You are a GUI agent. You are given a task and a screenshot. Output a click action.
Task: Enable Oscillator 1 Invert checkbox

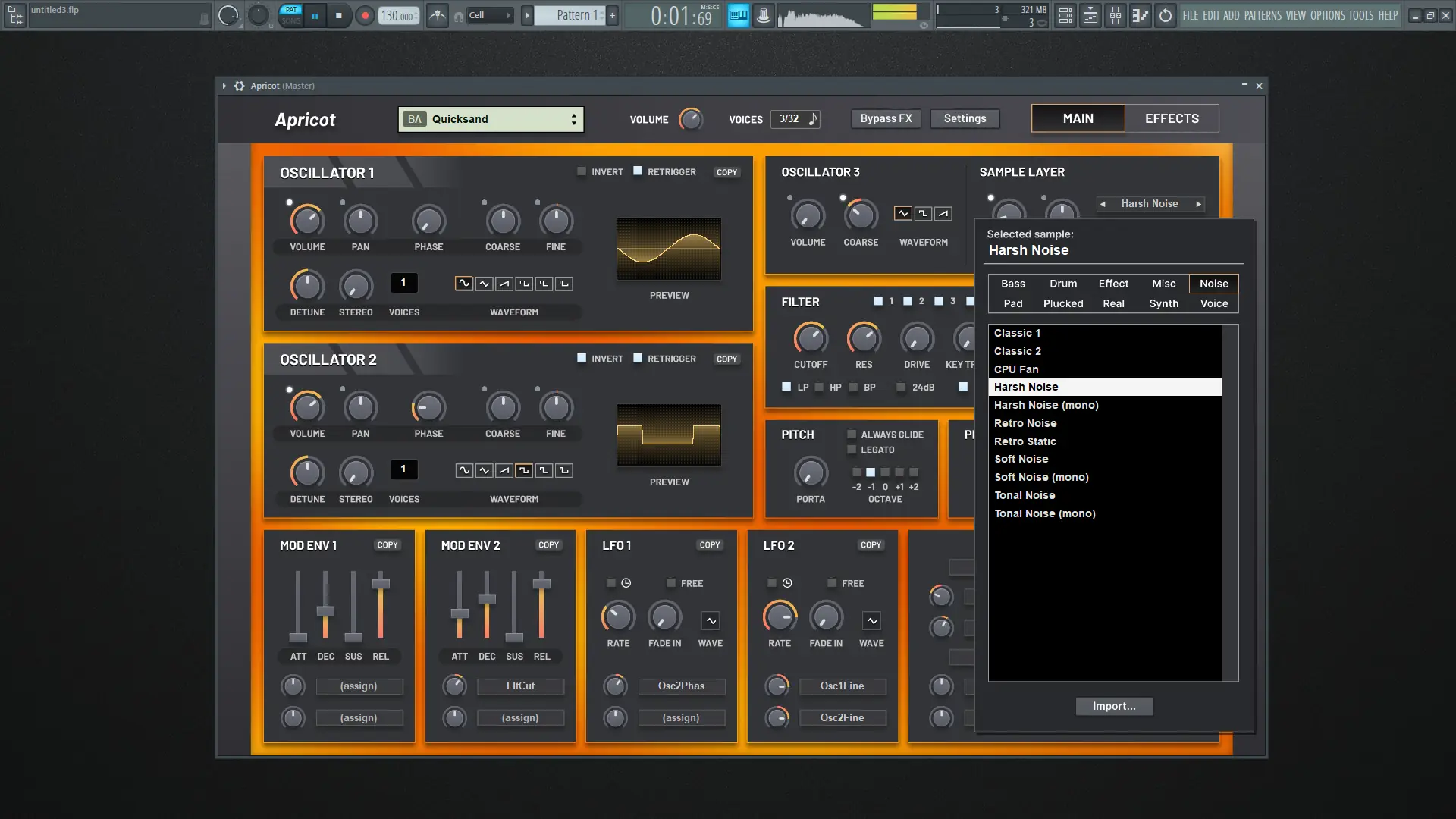[582, 171]
